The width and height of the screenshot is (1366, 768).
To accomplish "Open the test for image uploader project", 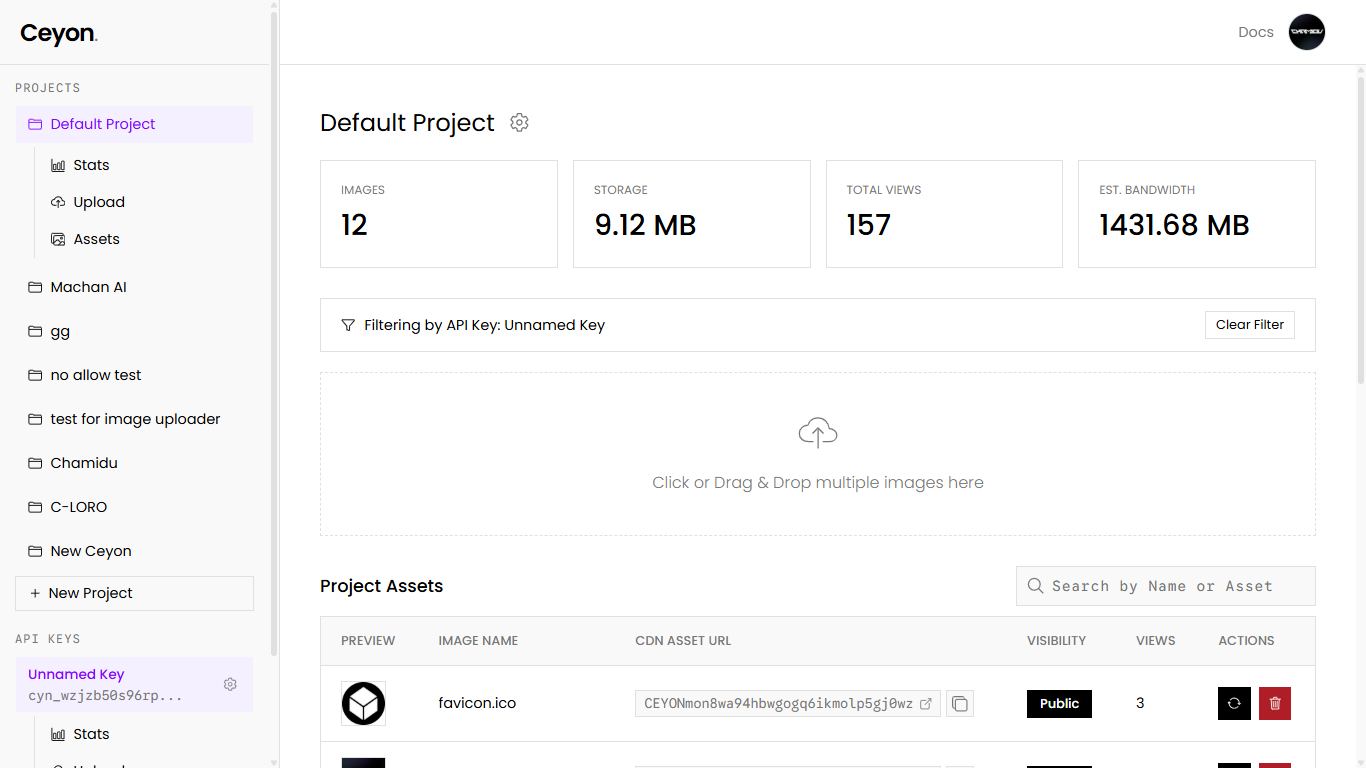I will point(134,419).
